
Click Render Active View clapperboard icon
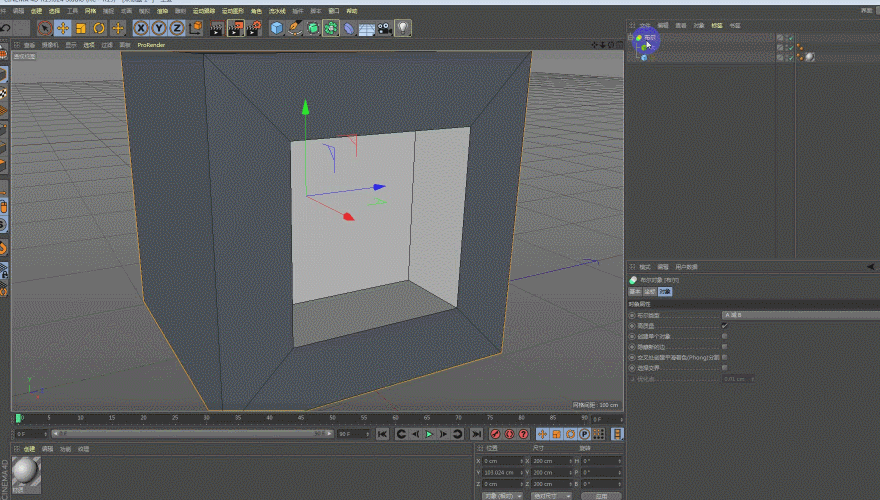(x=217, y=28)
